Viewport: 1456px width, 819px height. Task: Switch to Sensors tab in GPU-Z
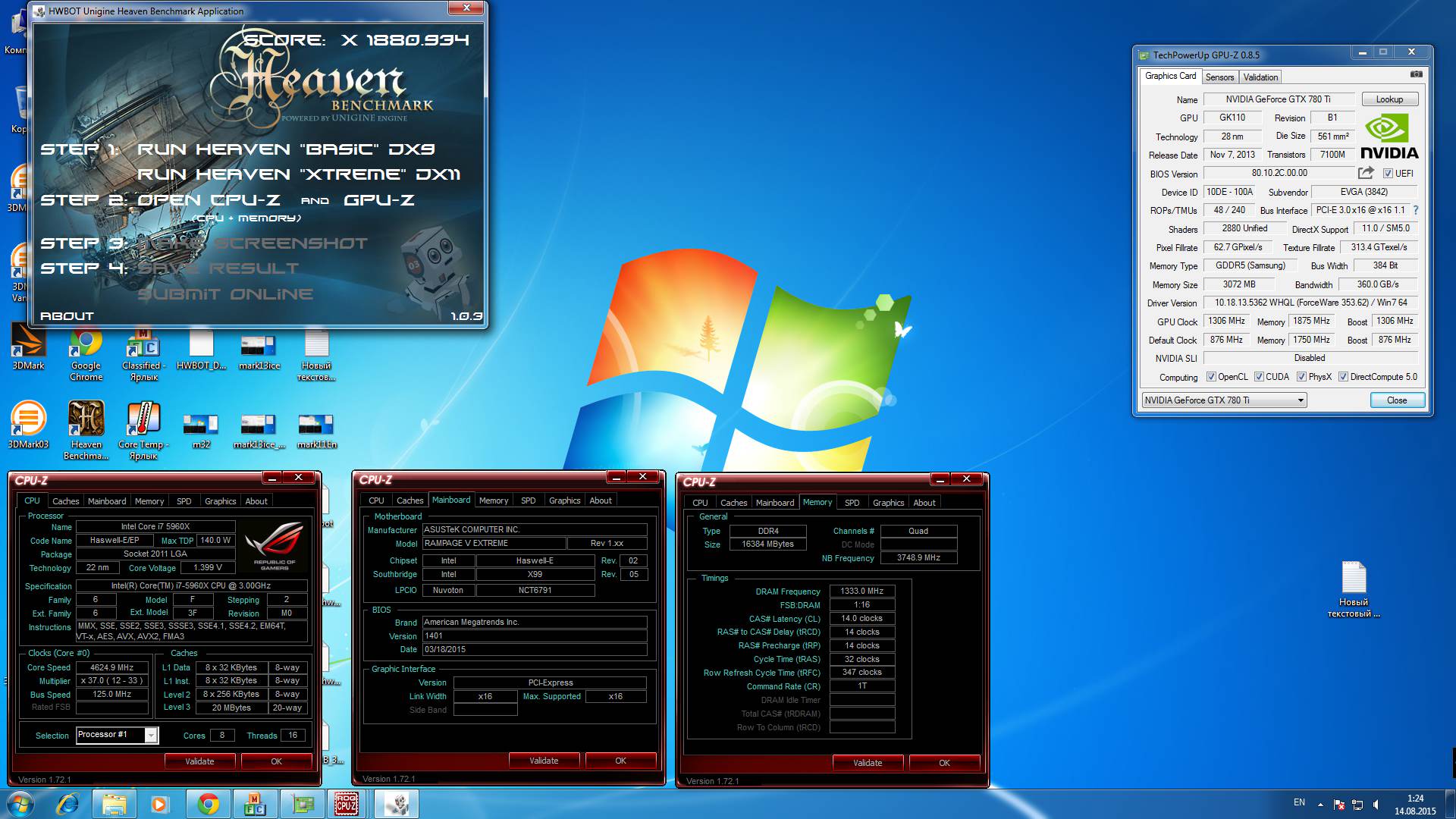click(x=1219, y=77)
